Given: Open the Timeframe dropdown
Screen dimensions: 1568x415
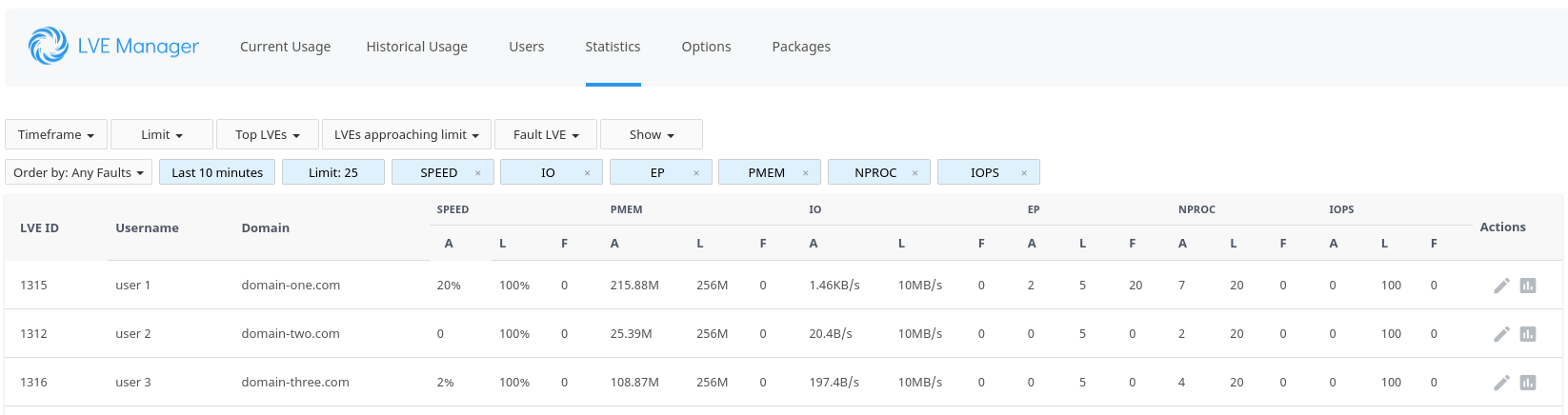Looking at the screenshot, I should click(56, 134).
